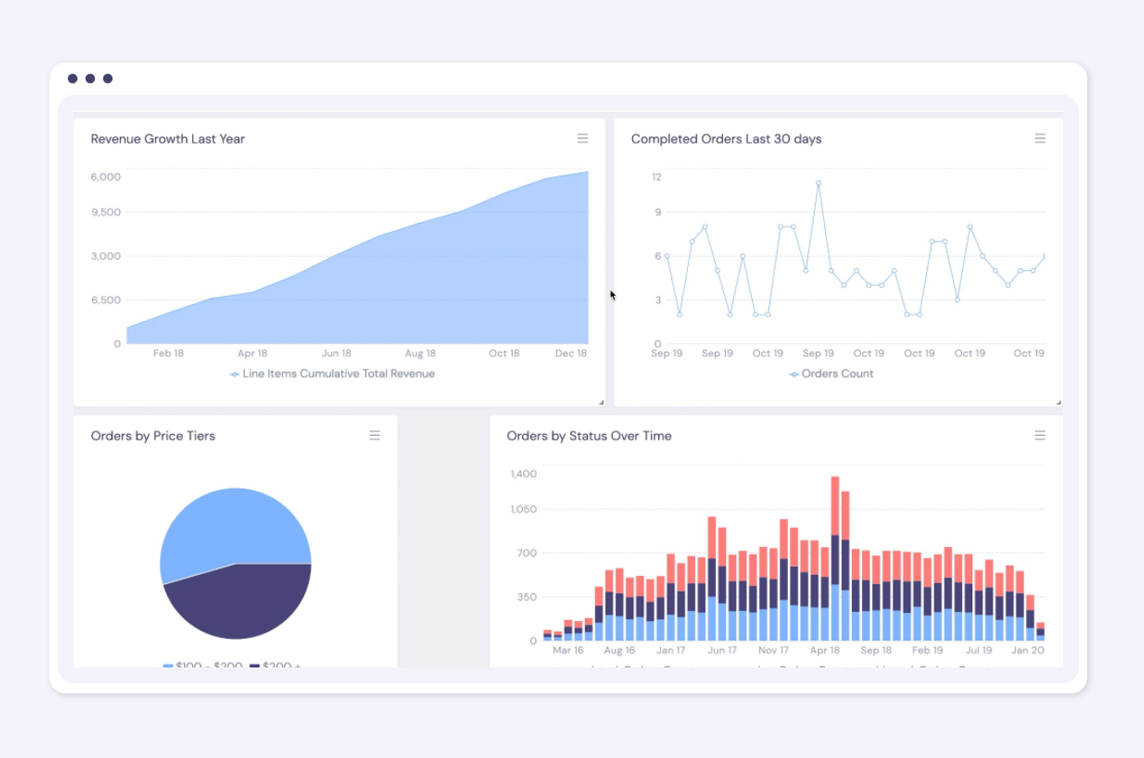Click the Feb 19 axis label
The width and height of the screenshot is (1144, 758).
(927, 650)
